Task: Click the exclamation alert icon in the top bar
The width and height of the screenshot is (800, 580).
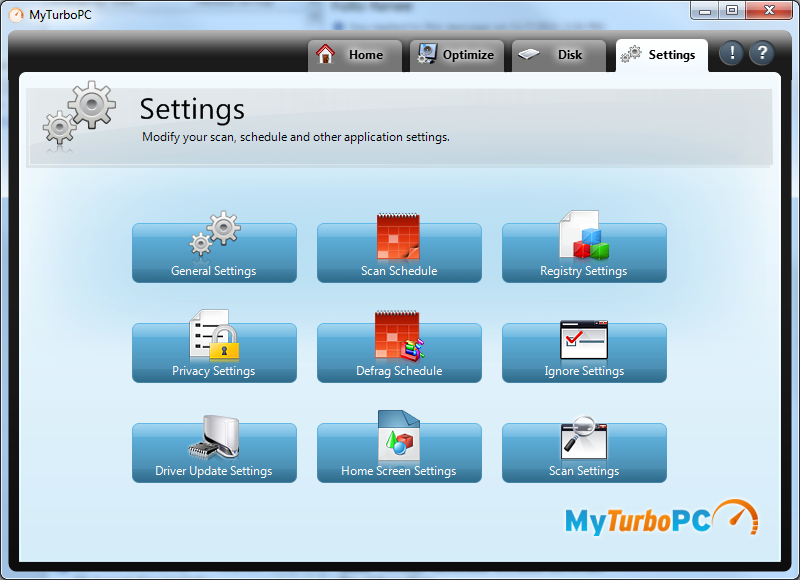Action: click(732, 53)
